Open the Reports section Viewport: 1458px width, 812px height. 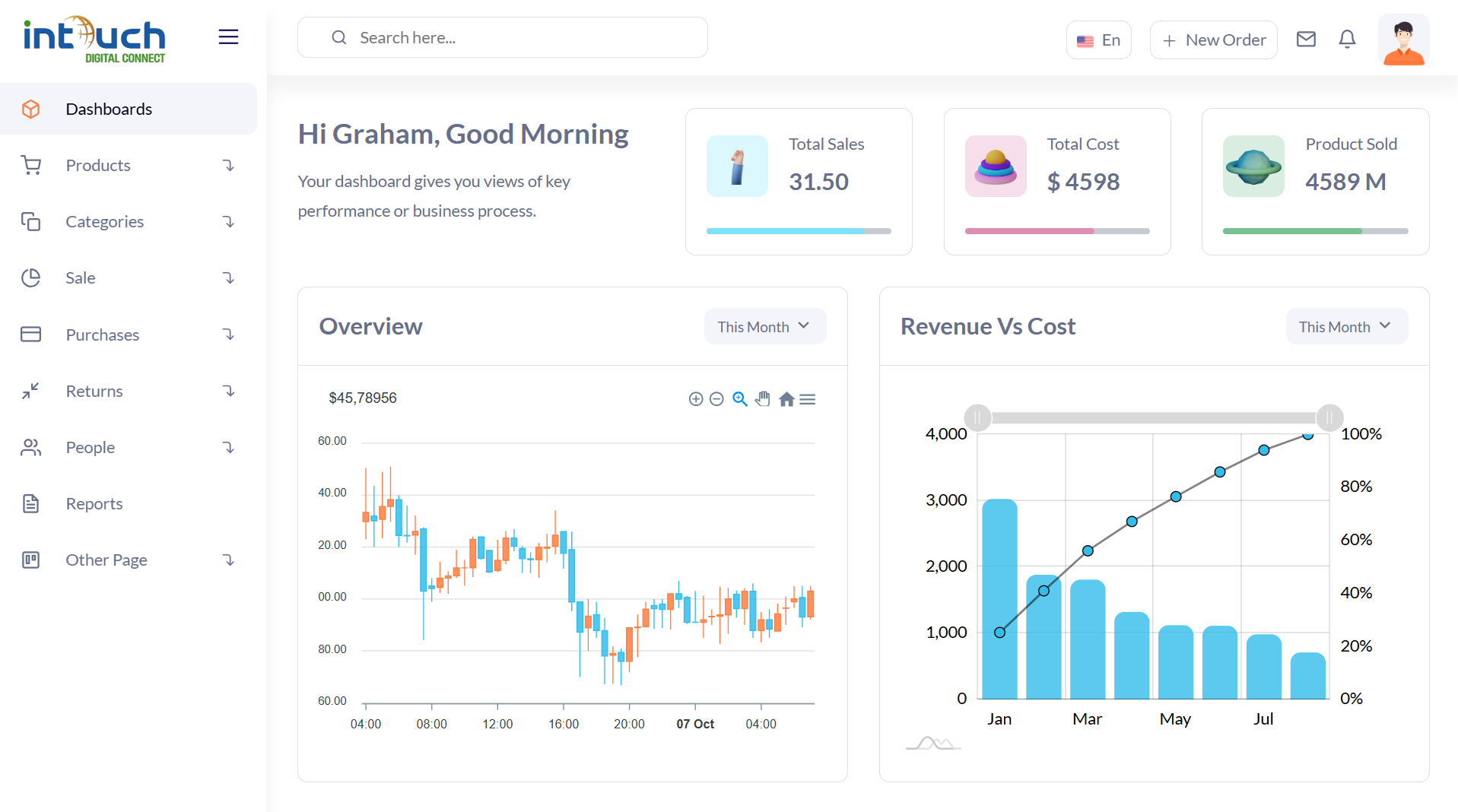click(x=94, y=503)
